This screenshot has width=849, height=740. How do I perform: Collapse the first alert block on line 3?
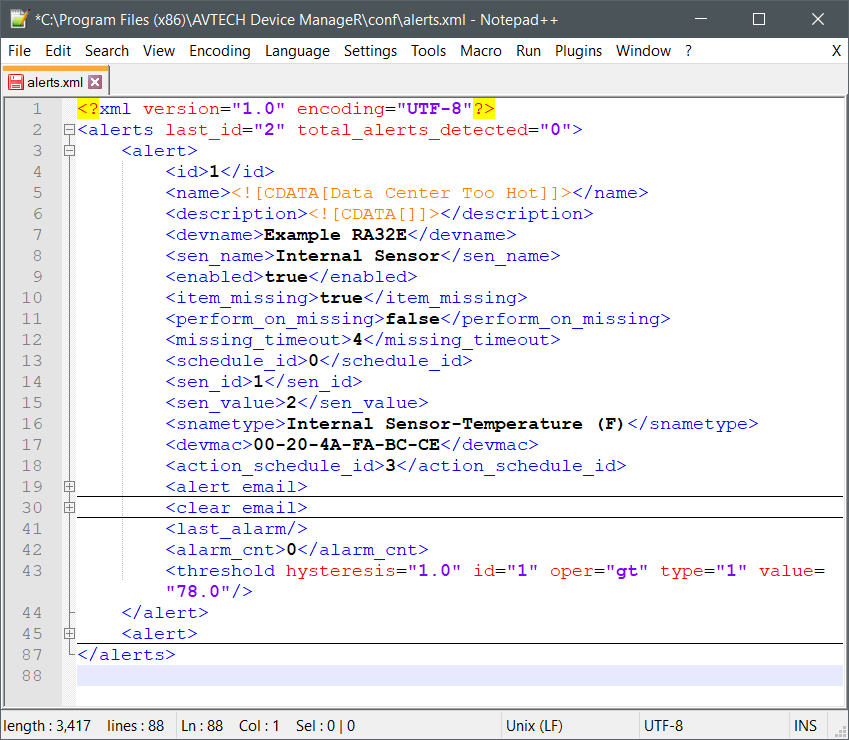coord(69,151)
